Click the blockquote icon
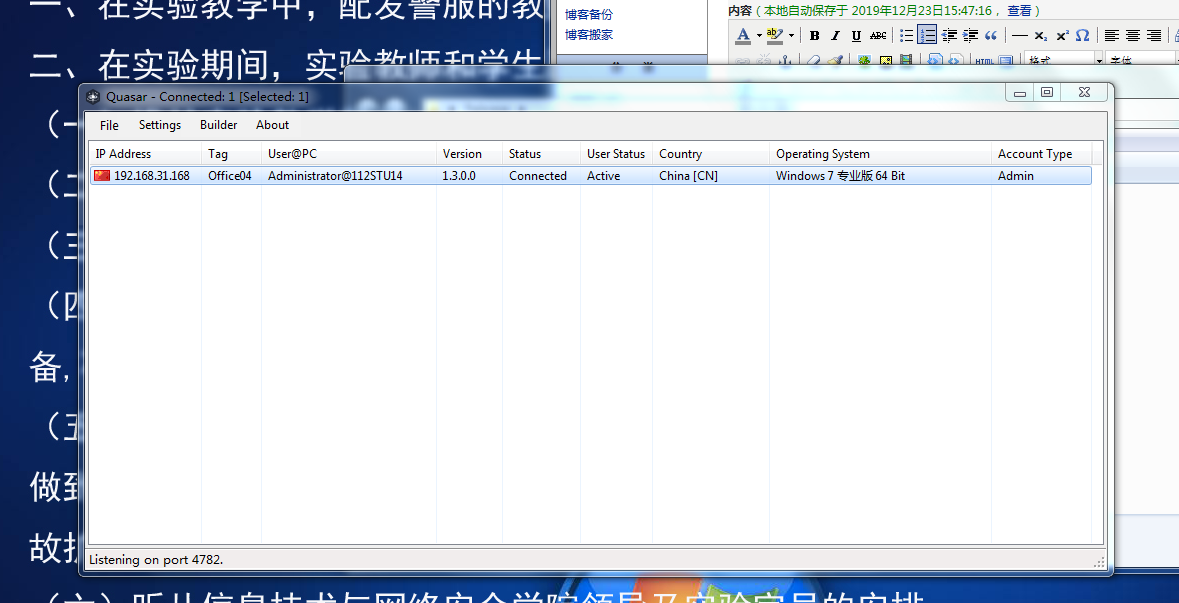This screenshot has width=1179, height=603. click(991, 35)
